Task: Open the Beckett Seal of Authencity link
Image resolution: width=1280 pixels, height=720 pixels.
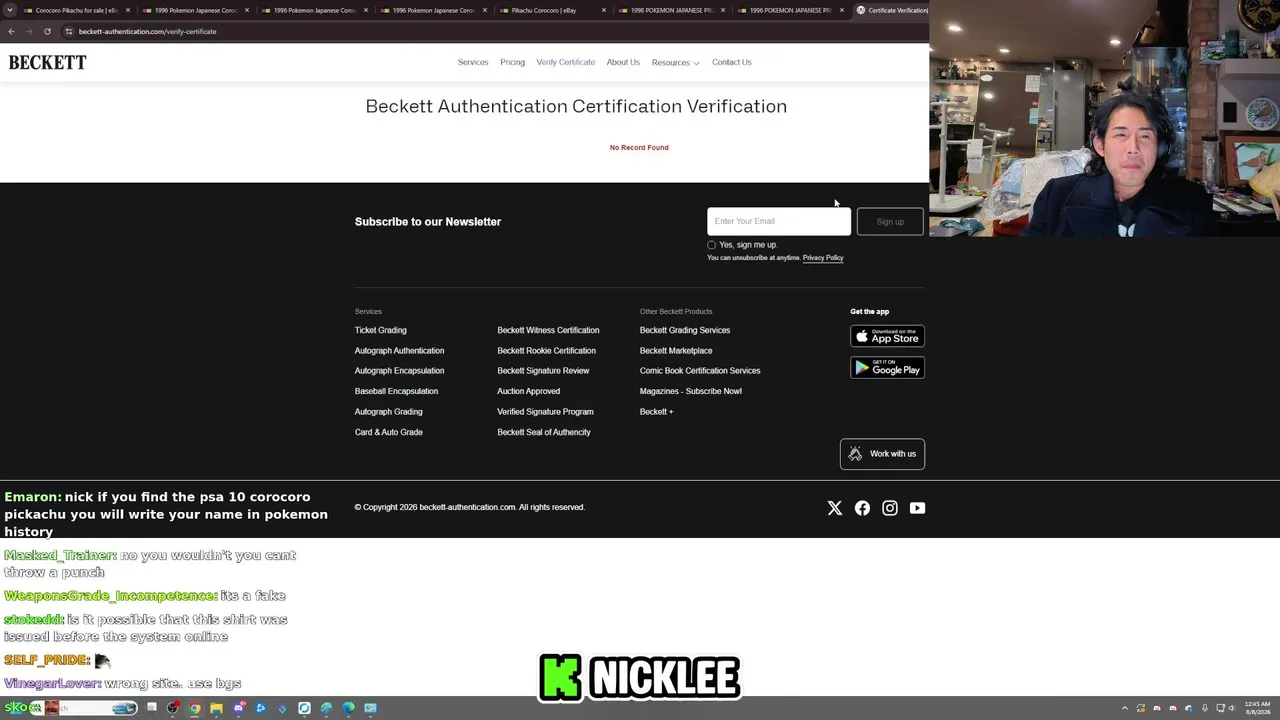Action: [544, 432]
